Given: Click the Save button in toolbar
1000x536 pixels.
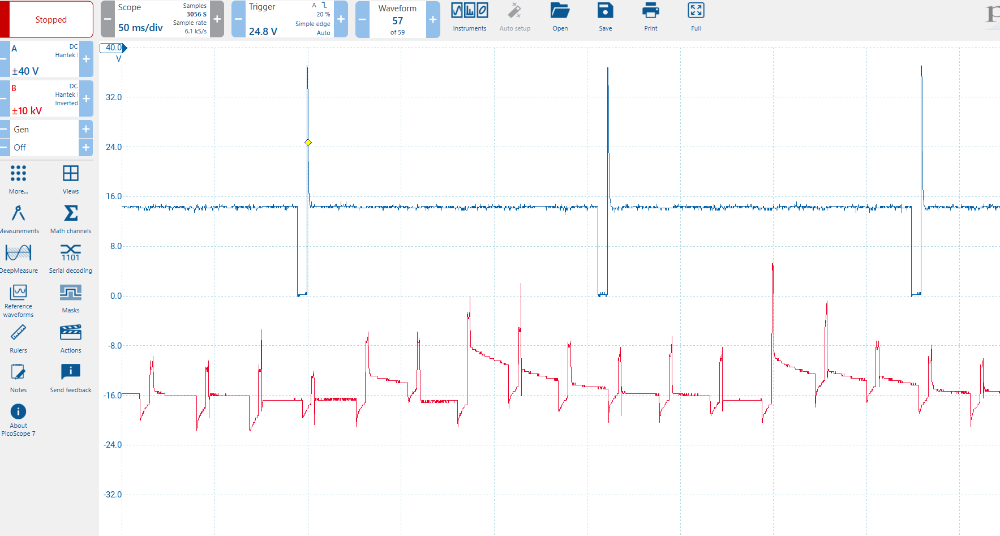Looking at the screenshot, I should [x=605, y=16].
